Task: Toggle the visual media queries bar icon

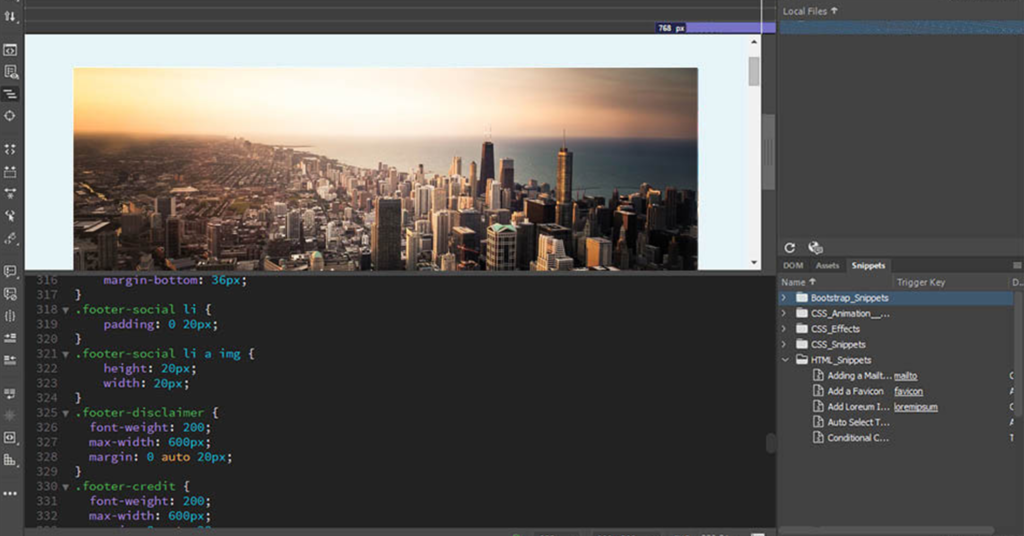Action: pyautogui.click(x=10, y=94)
